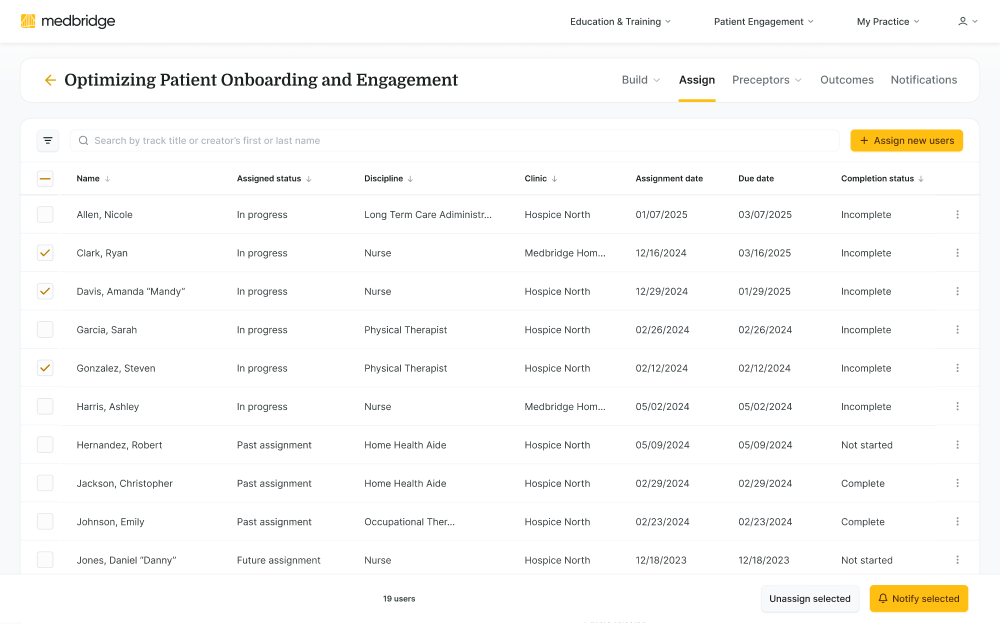Open row actions for Allen, Nicole
The width and height of the screenshot is (1000, 624).
pos(957,214)
